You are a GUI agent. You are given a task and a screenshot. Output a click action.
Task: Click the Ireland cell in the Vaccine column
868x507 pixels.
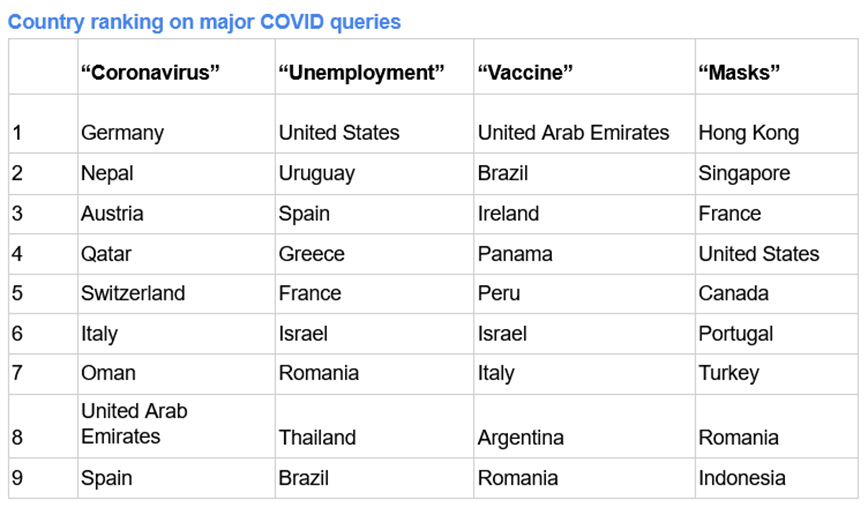click(x=508, y=214)
